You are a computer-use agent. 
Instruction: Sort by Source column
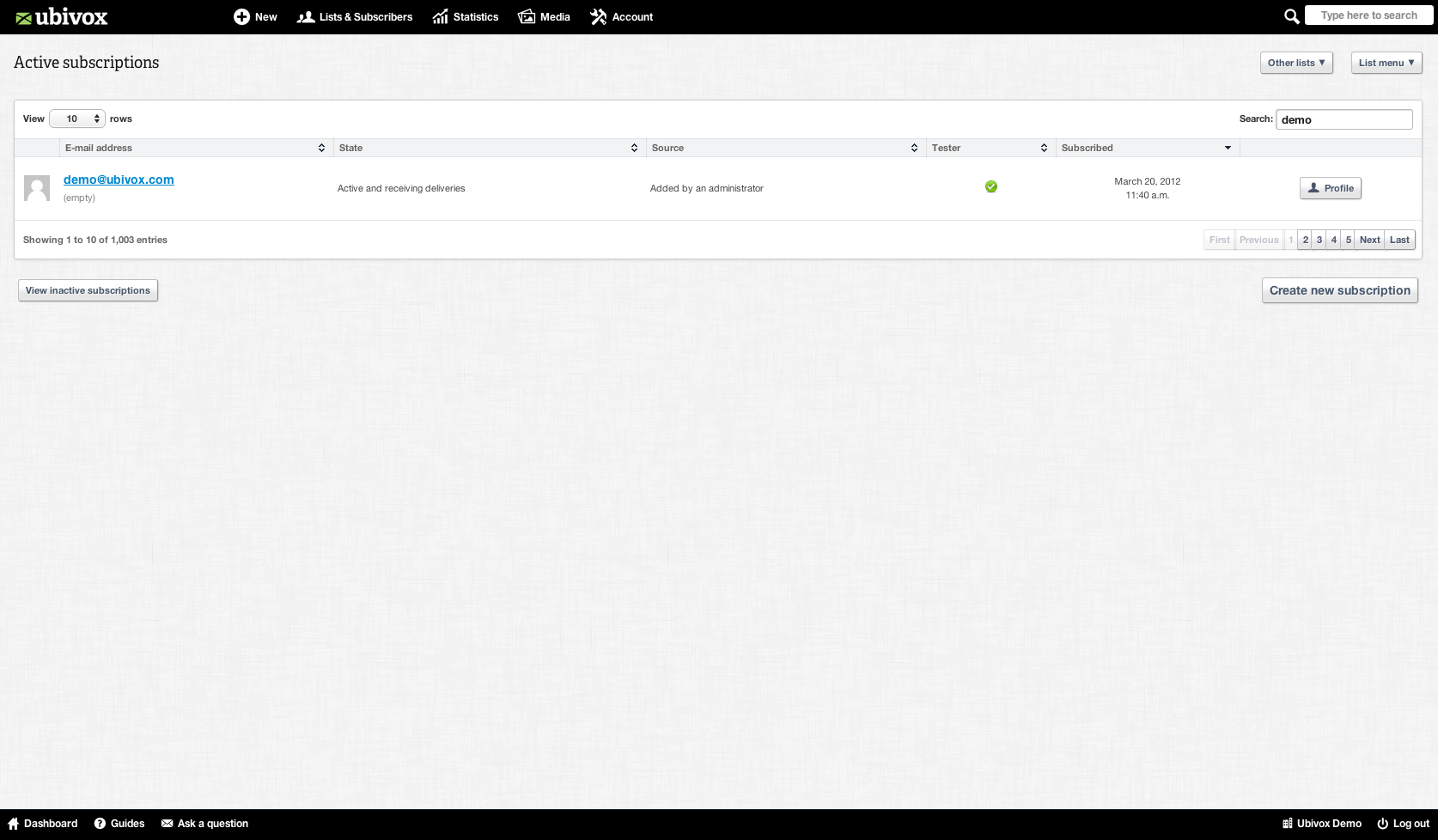[x=786, y=148]
